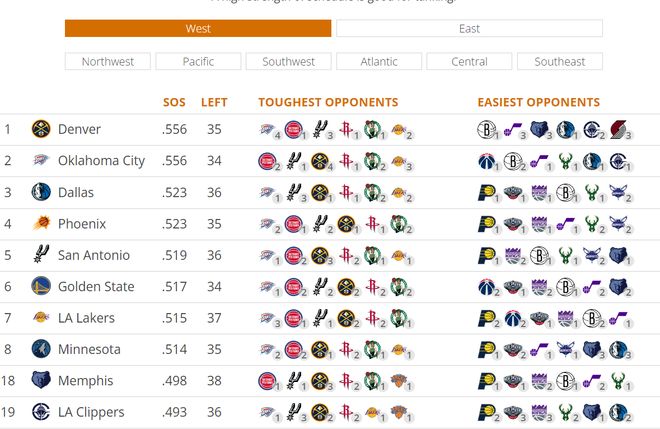Viewport: 660px width, 429px height.
Task: Show the Southwest division teams
Action: 288,62
